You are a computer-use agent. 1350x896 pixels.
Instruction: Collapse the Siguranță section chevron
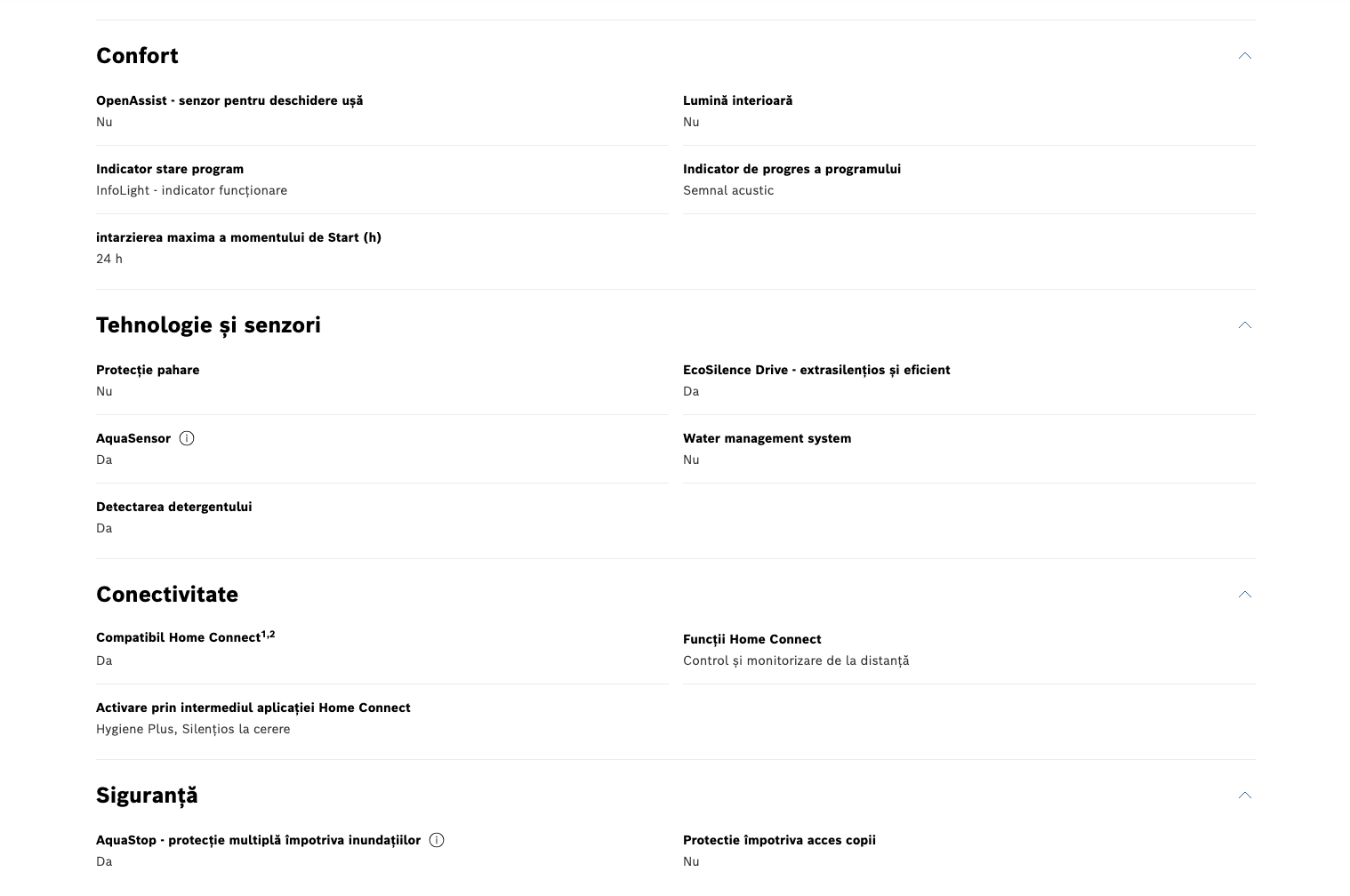point(1244,796)
